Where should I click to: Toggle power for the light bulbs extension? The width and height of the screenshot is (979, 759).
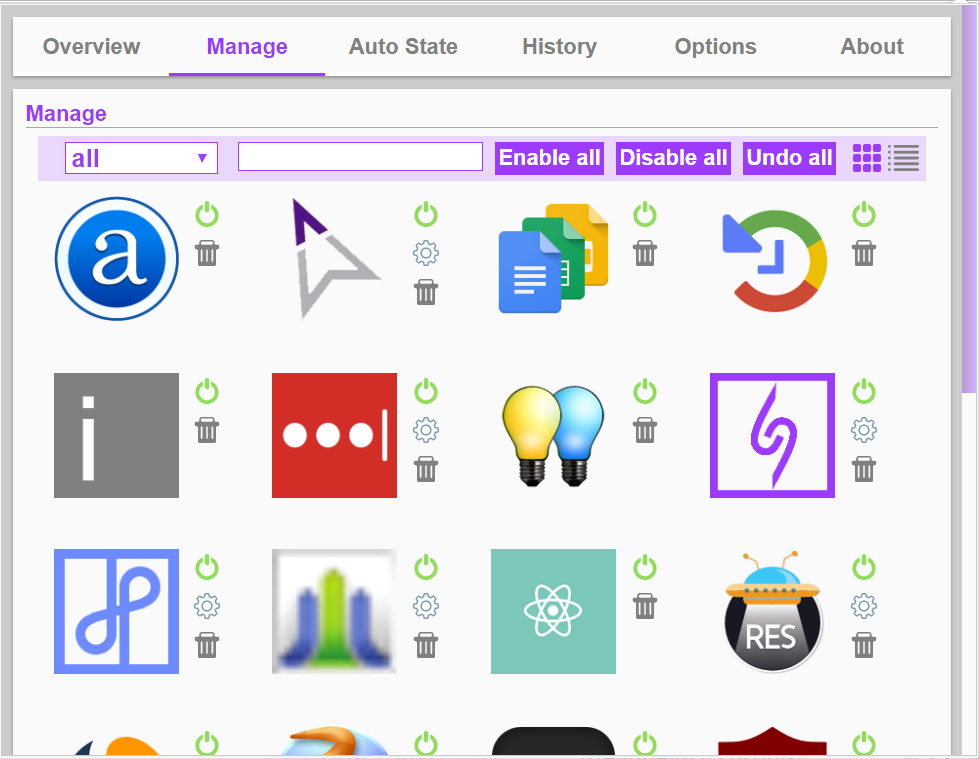[645, 391]
